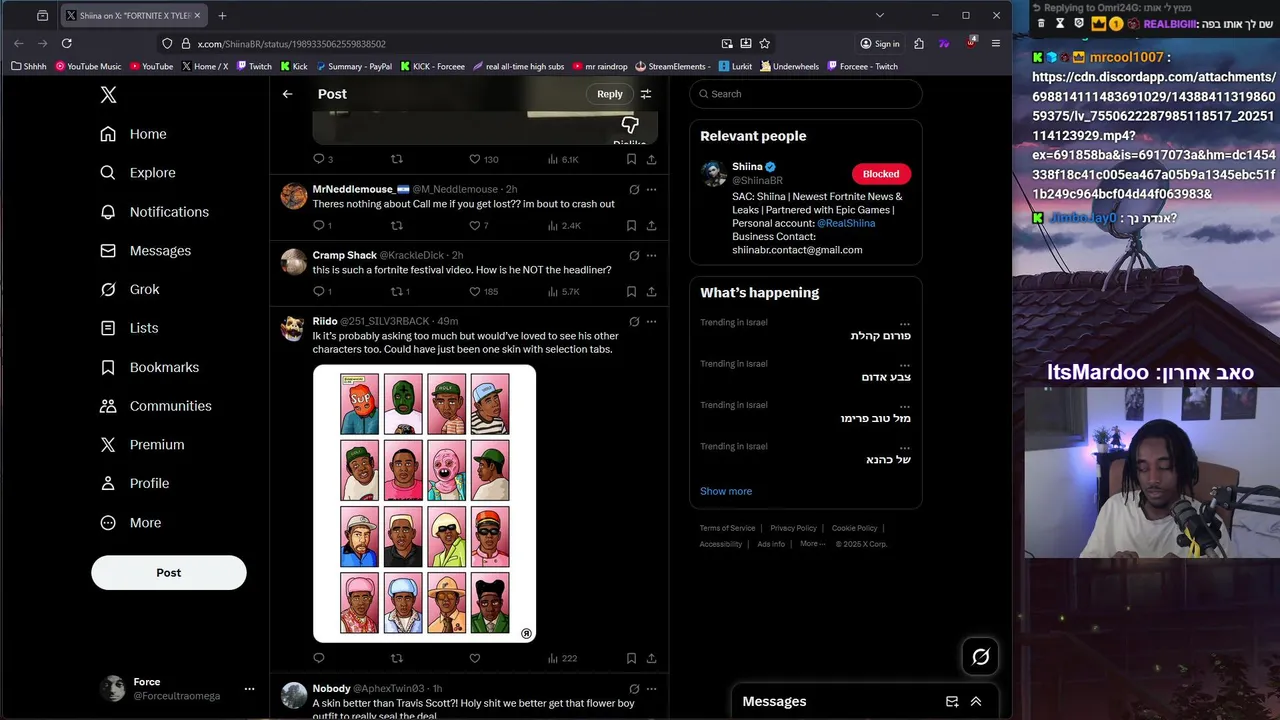
Task: Go to X home via the logo
Action: point(108,95)
